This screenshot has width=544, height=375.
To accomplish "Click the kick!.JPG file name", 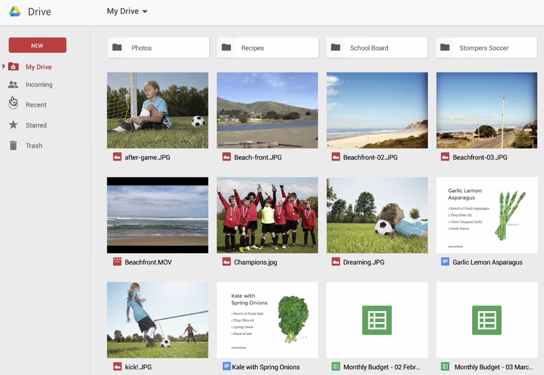I will pos(138,367).
